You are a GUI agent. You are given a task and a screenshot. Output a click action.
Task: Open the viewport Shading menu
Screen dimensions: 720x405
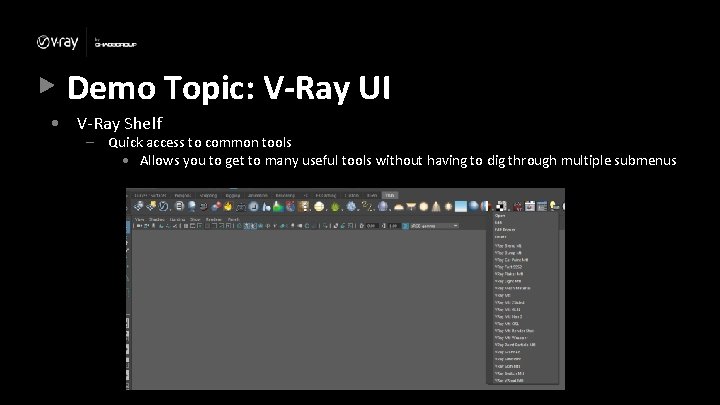tap(156, 219)
